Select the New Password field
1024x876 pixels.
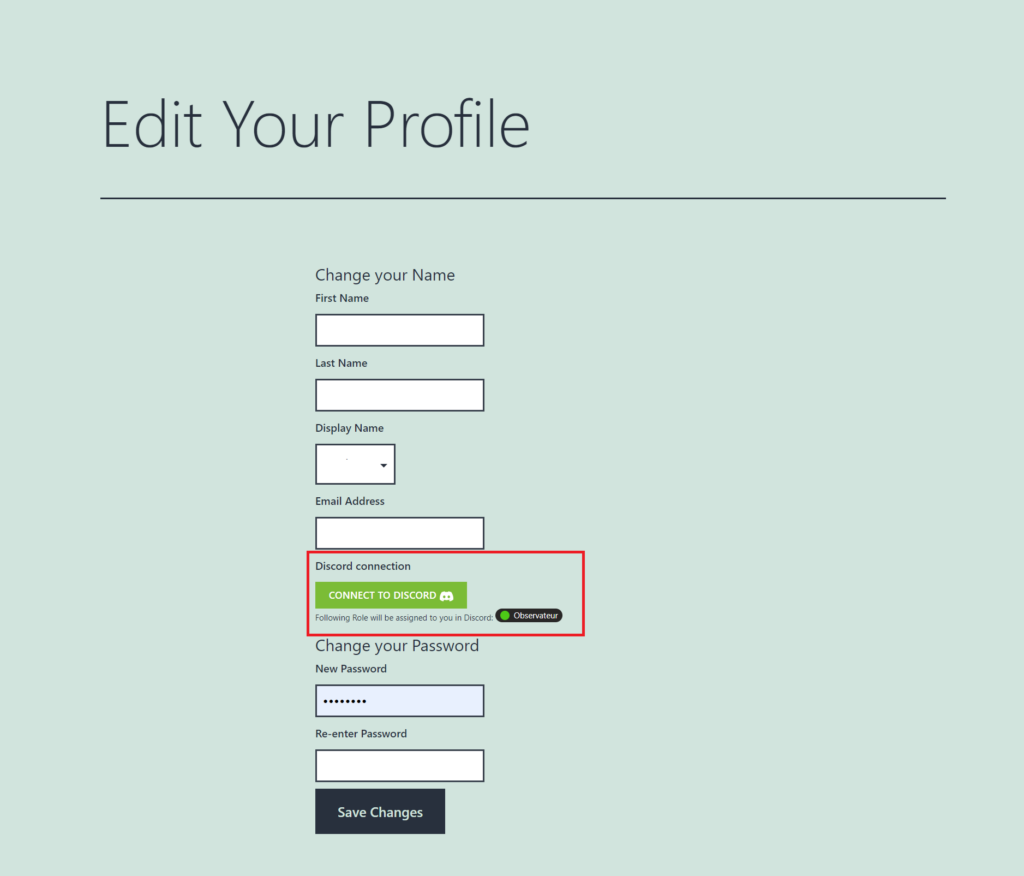tap(400, 701)
